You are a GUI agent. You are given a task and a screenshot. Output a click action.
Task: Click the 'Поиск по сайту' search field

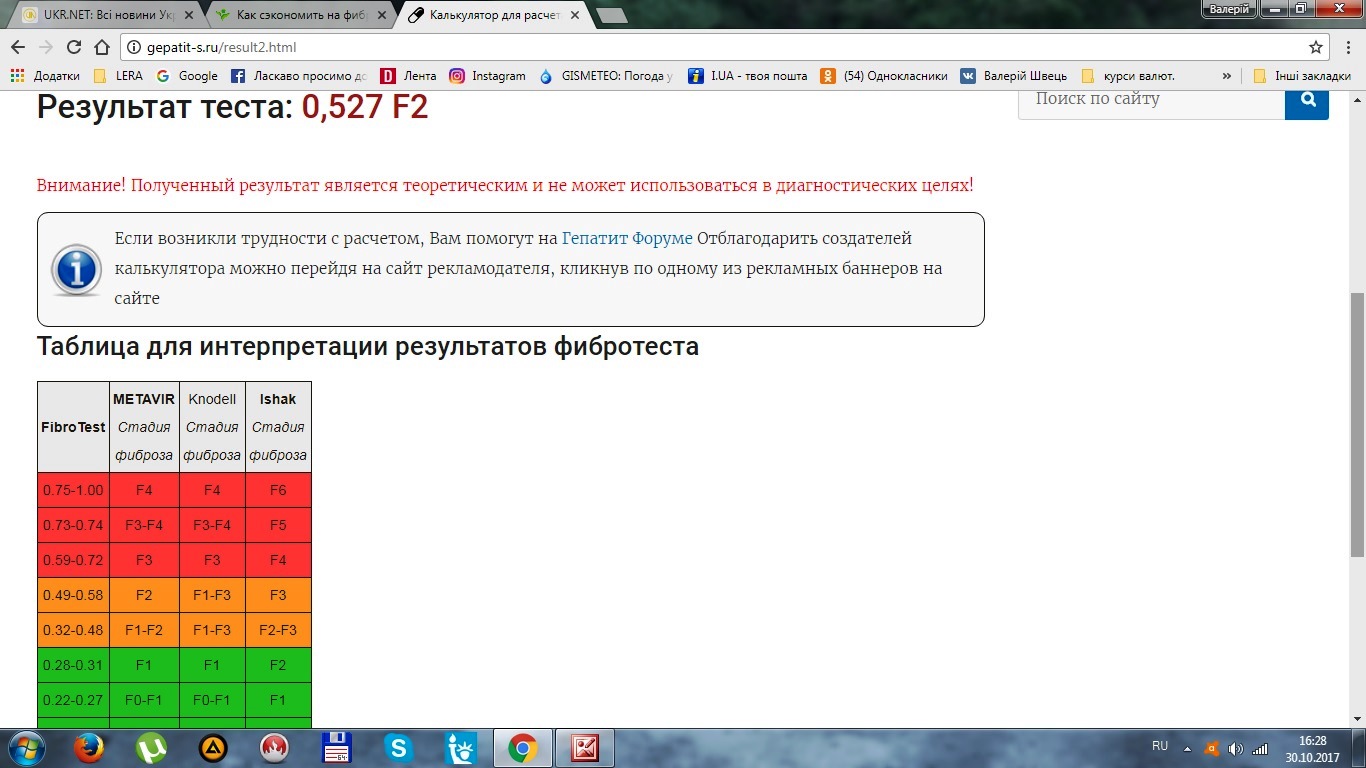click(1151, 99)
